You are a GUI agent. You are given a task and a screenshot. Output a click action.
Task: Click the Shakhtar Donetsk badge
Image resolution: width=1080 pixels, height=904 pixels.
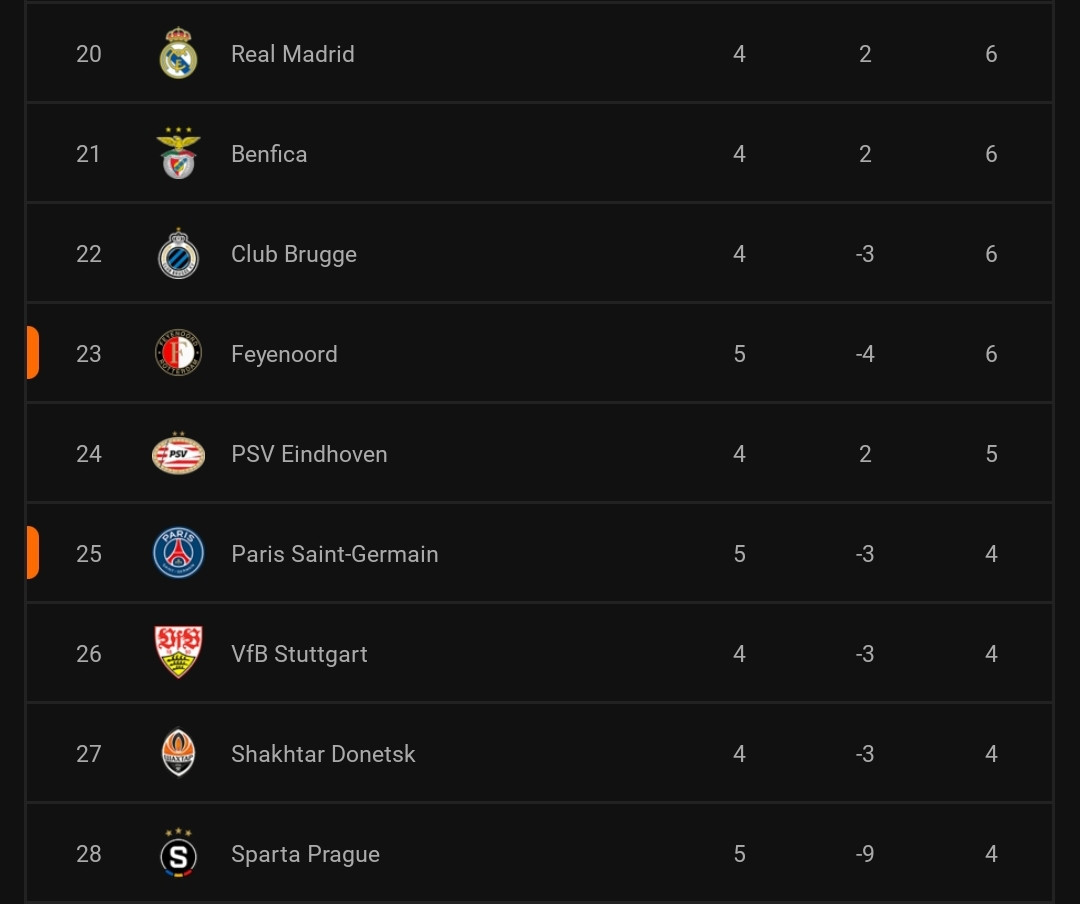click(x=178, y=752)
